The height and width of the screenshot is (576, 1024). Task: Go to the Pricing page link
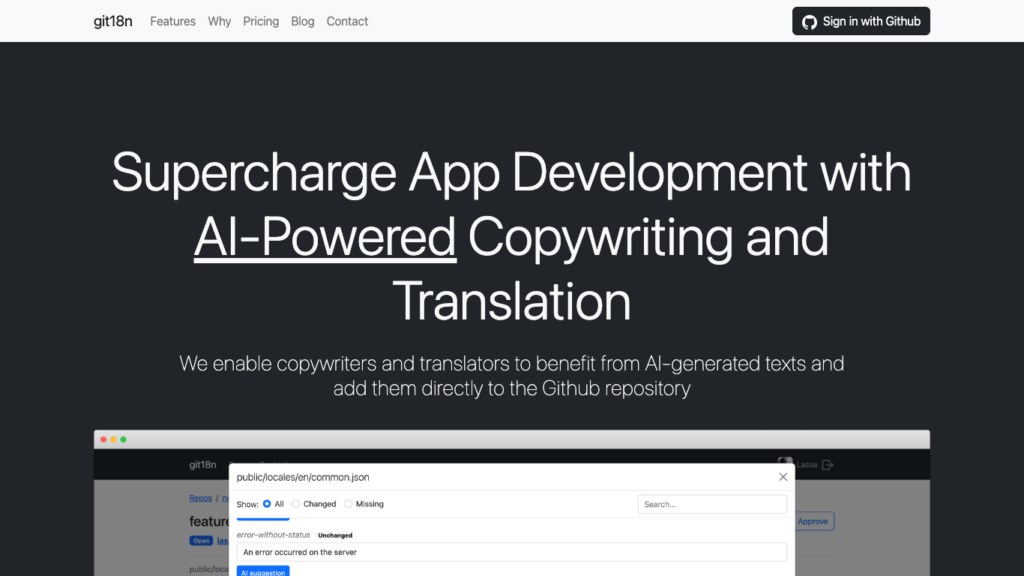[x=261, y=21]
